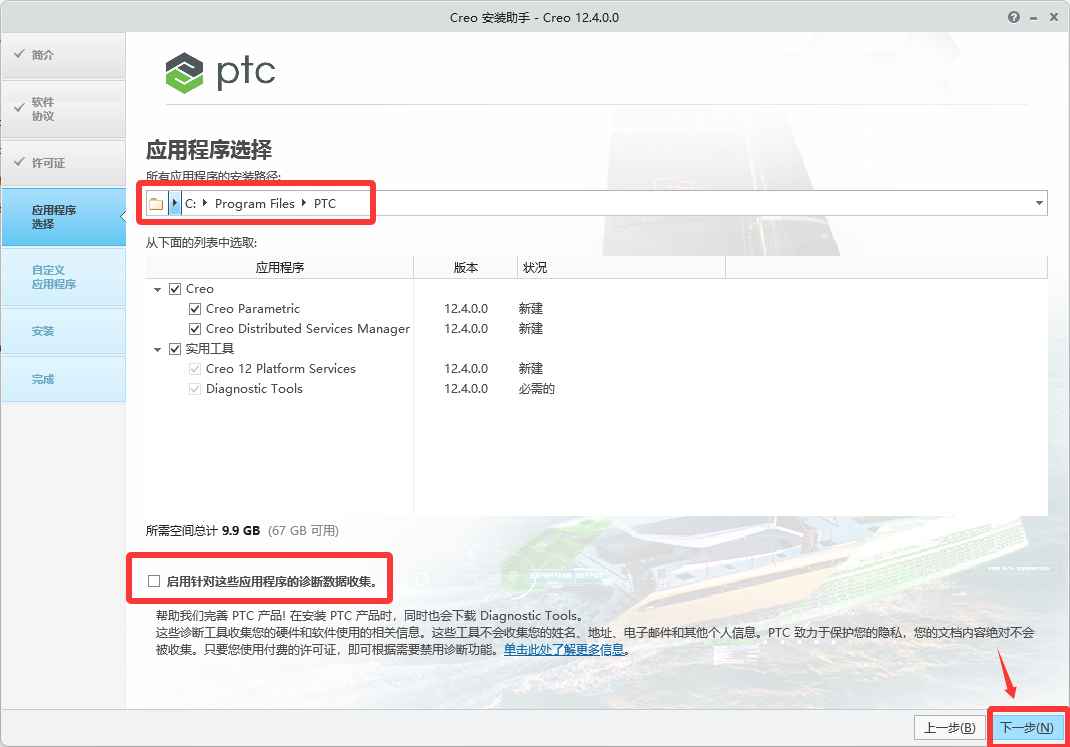Uncheck the top-level Creo checkbox
The width and height of the screenshot is (1070, 747).
coord(175,288)
